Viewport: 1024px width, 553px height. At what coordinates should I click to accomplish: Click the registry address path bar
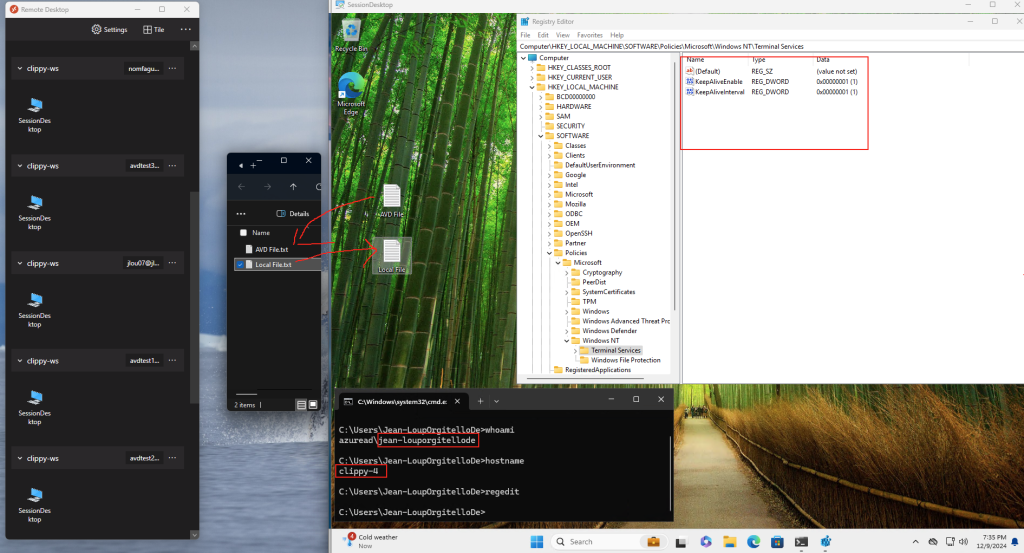click(x=771, y=46)
